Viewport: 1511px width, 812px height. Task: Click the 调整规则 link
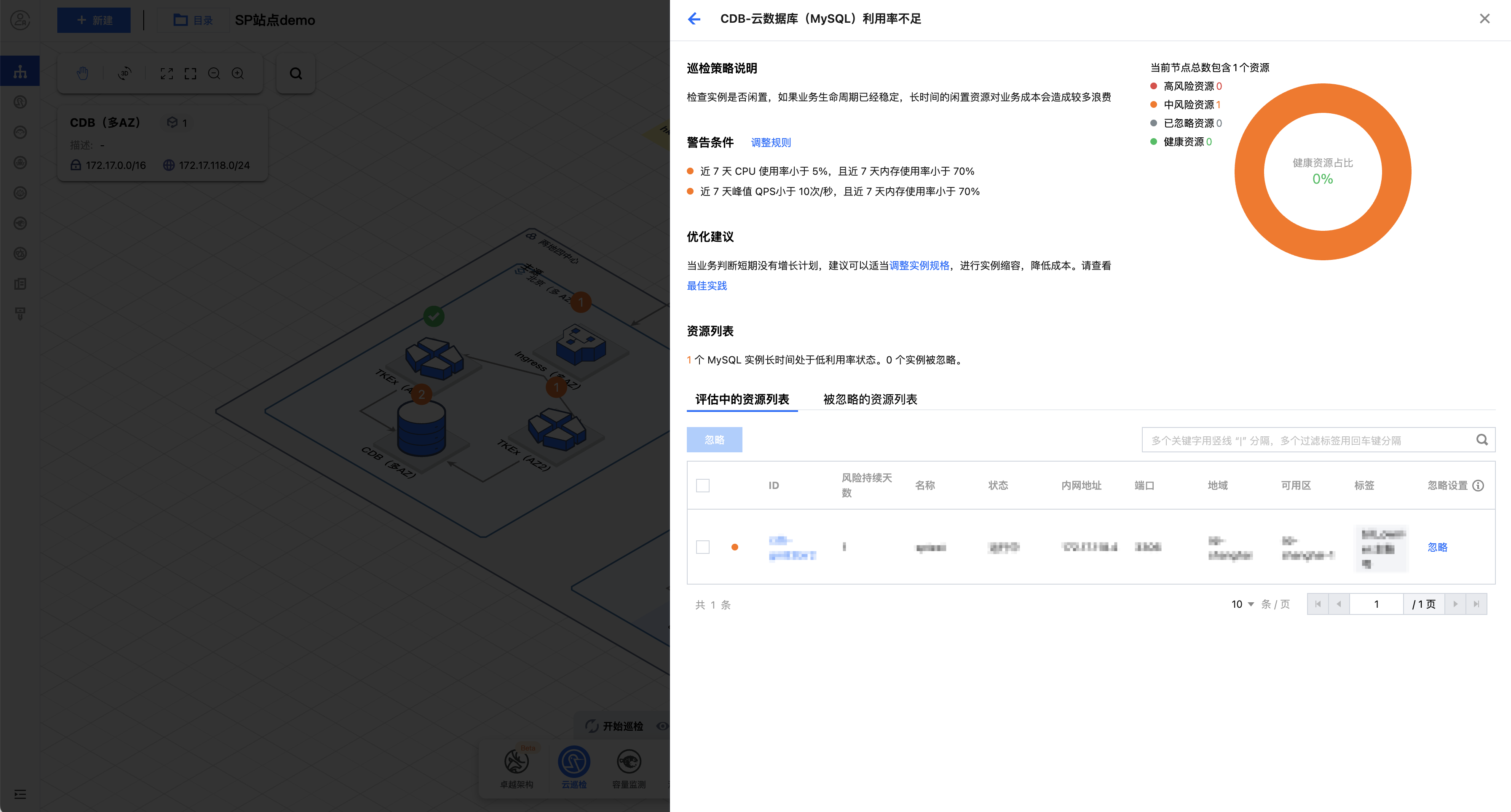(x=771, y=142)
